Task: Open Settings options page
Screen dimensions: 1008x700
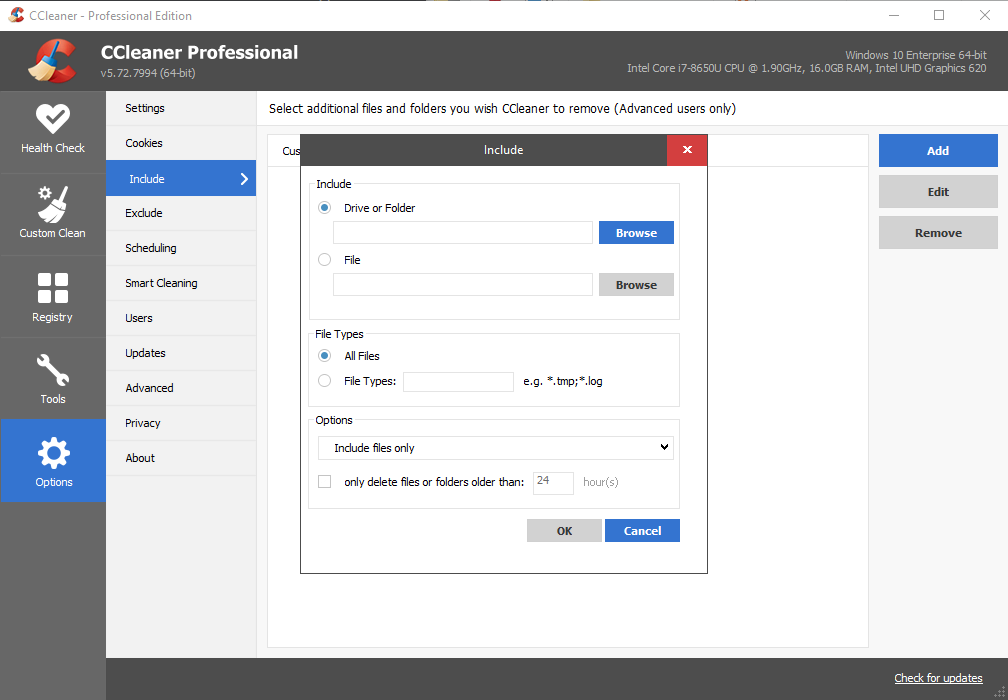Action: point(181,108)
